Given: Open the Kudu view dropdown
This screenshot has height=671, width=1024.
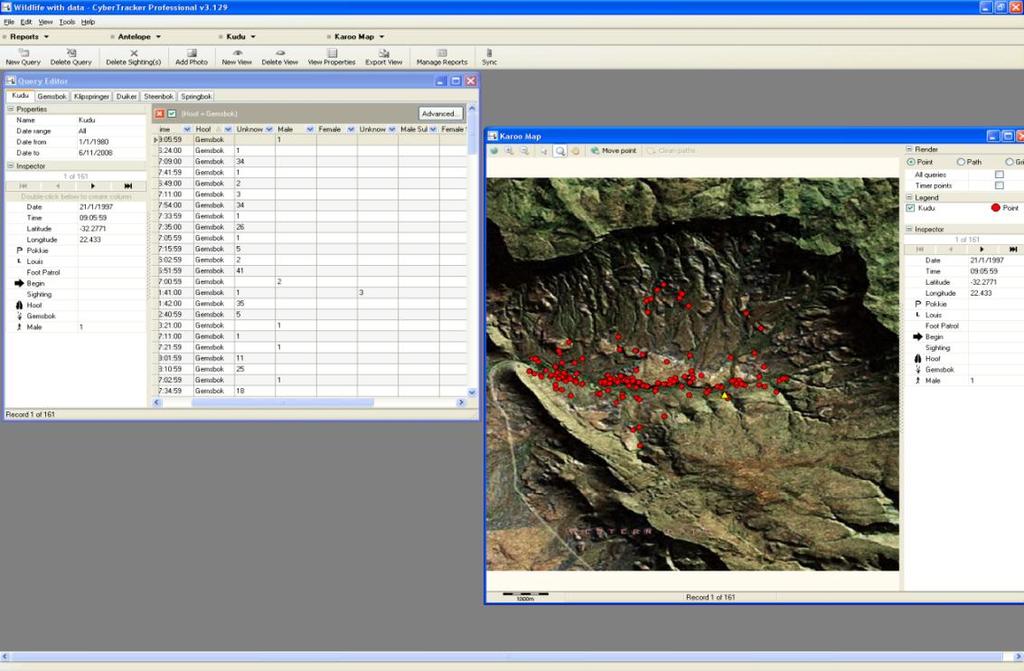Looking at the screenshot, I should pos(240,37).
